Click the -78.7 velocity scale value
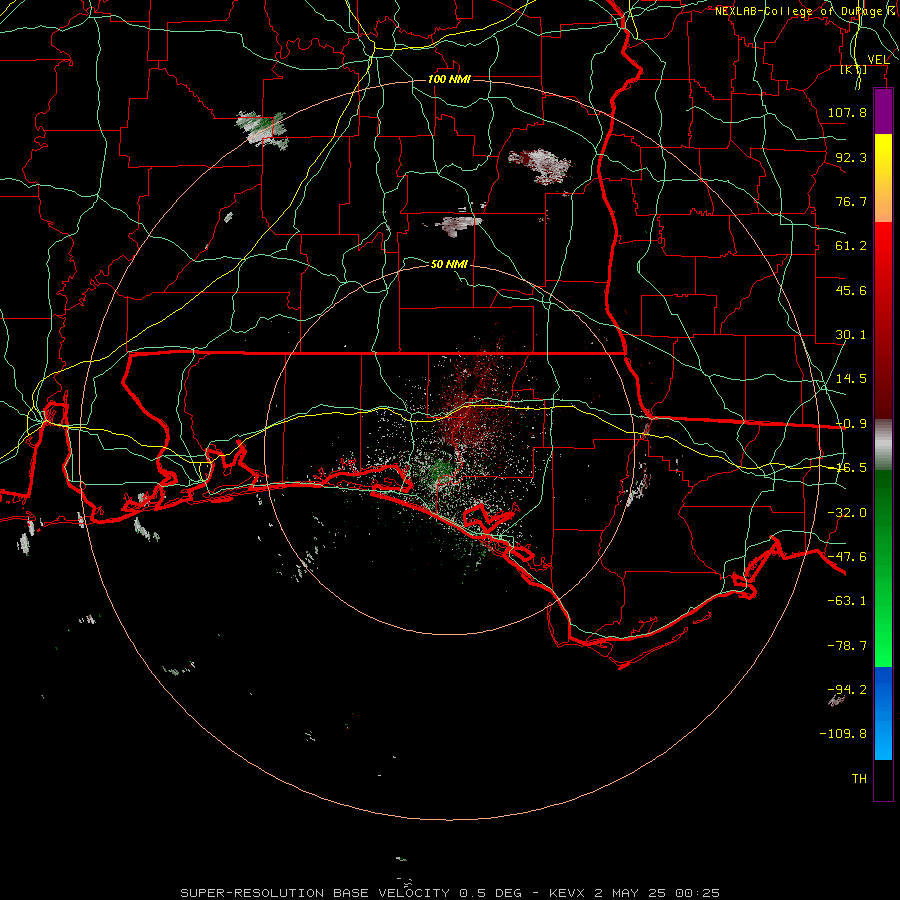Screen dimensions: 900x900 [x=847, y=646]
